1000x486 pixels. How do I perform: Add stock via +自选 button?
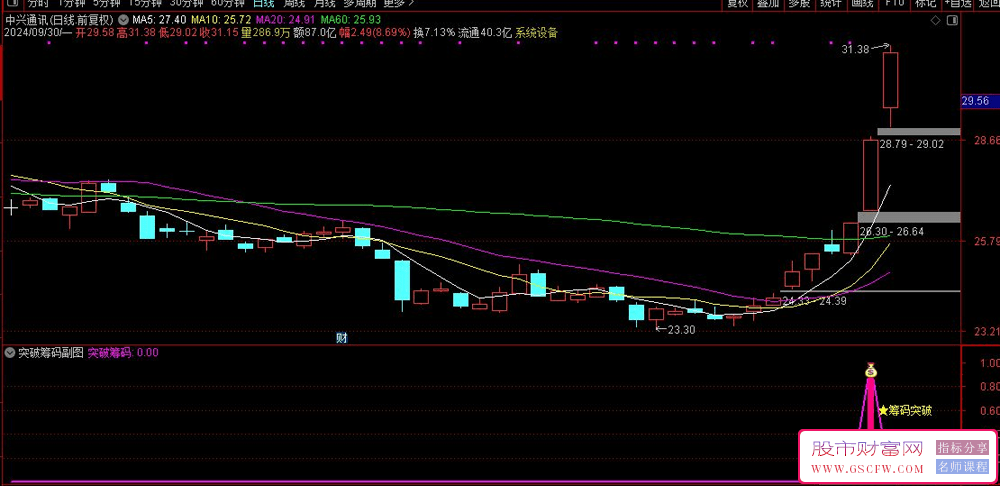click(x=957, y=3)
